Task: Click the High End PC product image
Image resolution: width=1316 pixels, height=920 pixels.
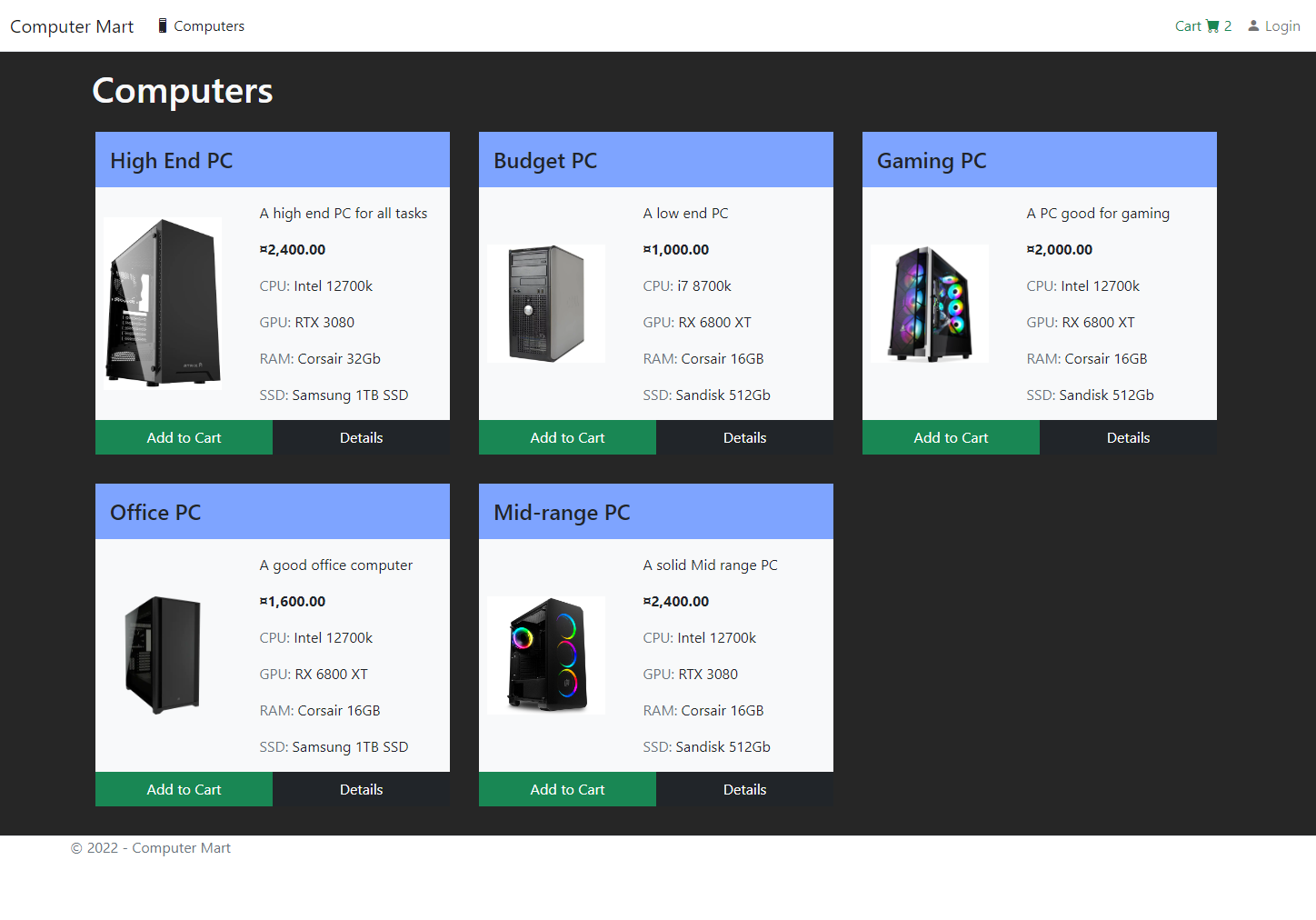Action: click(163, 304)
